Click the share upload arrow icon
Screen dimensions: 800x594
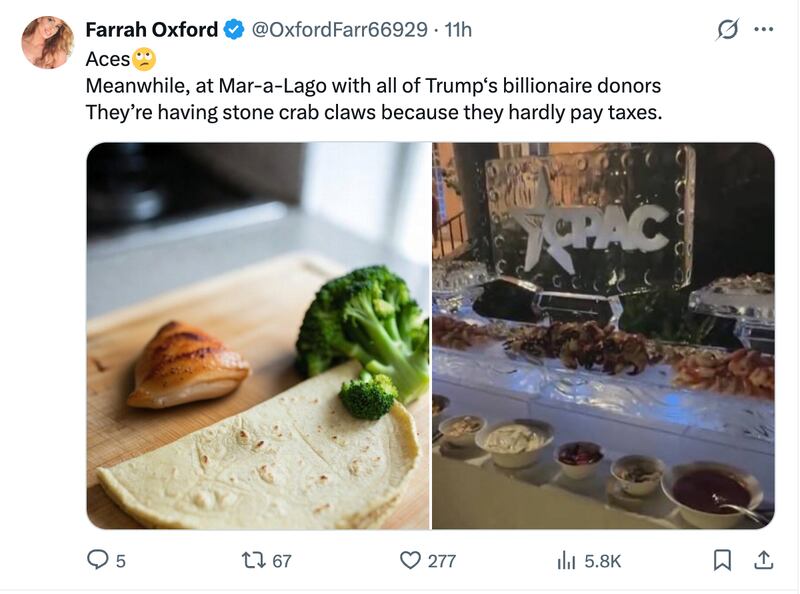pos(762,561)
